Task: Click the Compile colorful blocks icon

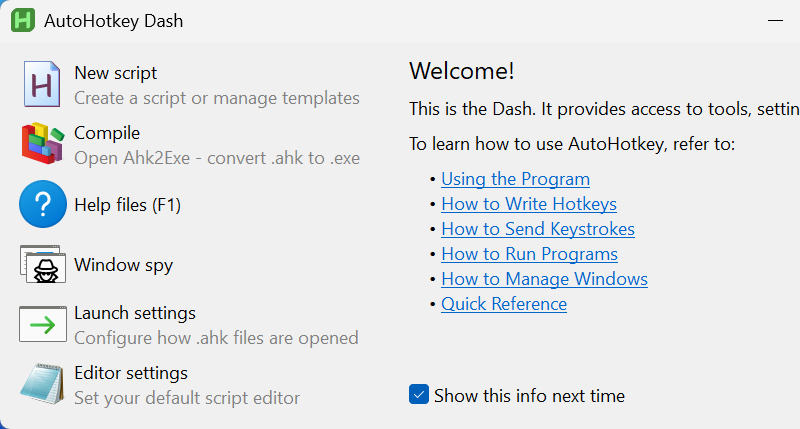Action: click(x=43, y=143)
